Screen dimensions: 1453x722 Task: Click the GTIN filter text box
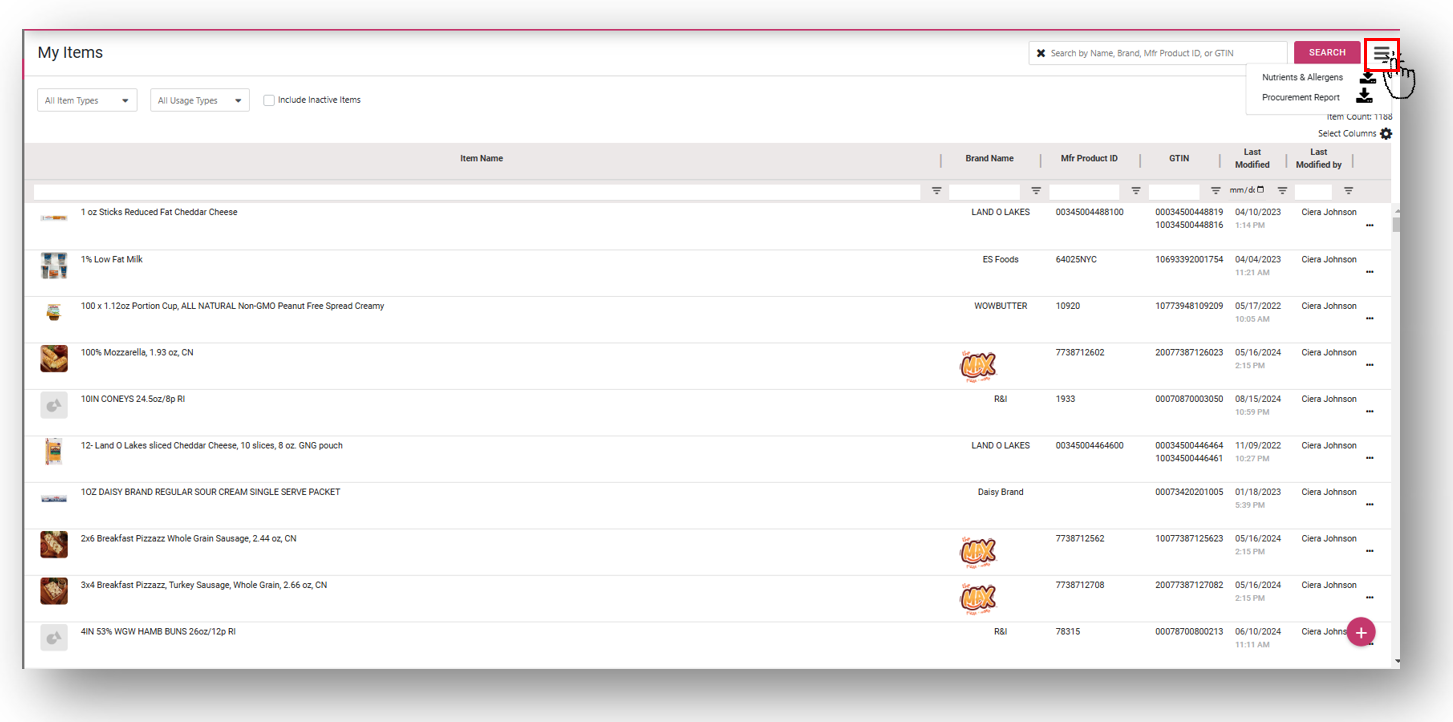pos(1174,191)
